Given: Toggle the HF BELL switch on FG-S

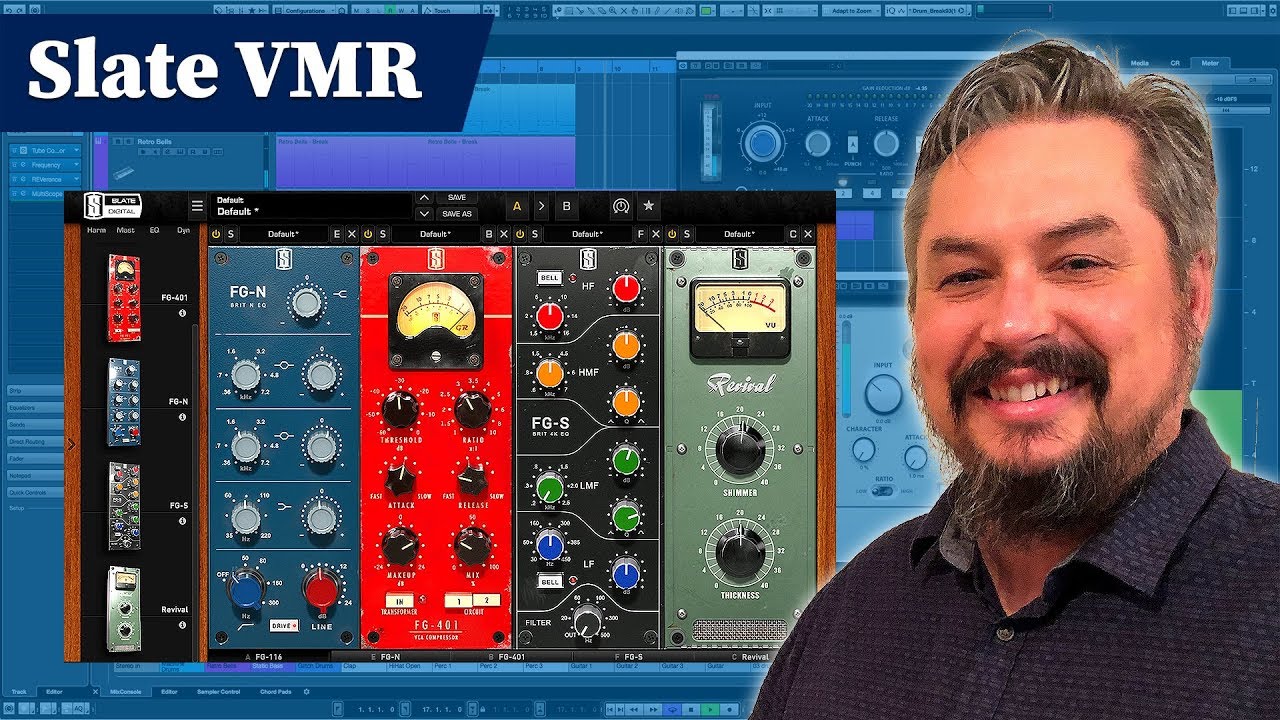Looking at the screenshot, I should (549, 278).
